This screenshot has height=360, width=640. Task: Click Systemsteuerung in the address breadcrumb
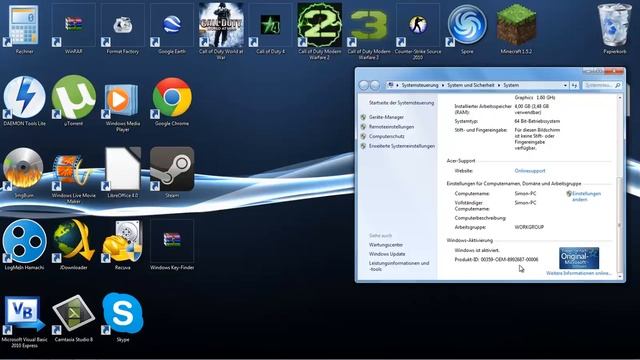(420, 85)
